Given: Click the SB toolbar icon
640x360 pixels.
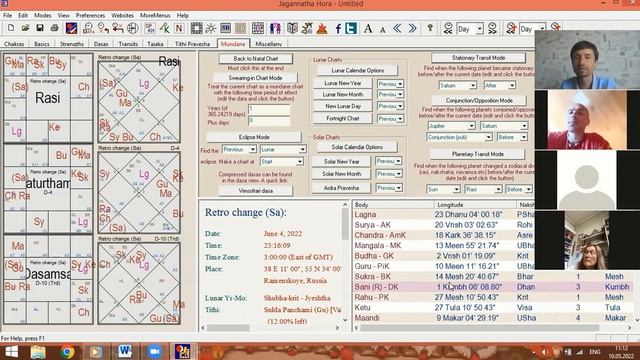Looking at the screenshot, I should tap(225, 28).
